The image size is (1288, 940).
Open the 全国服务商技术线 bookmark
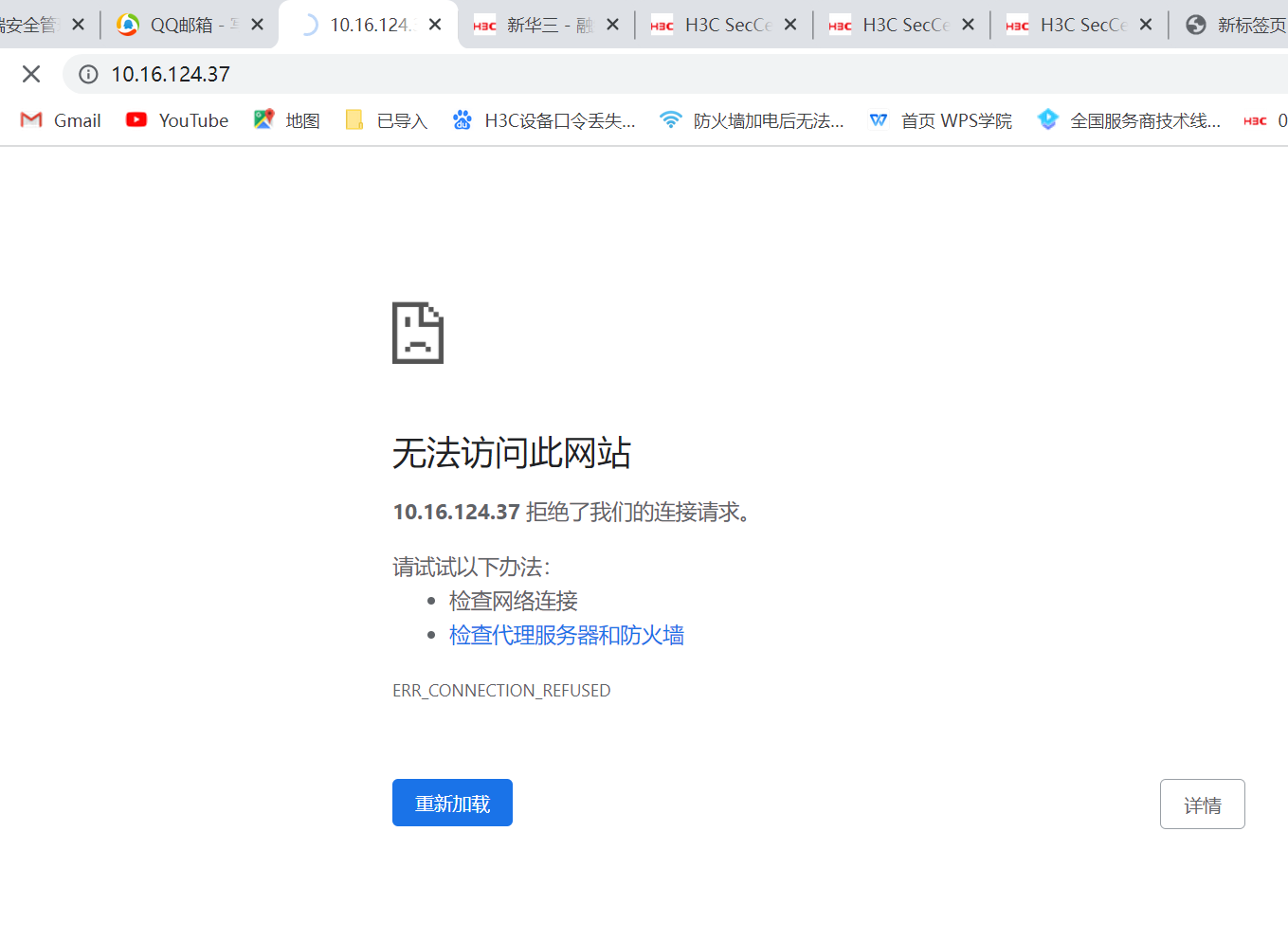point(1129,120)
